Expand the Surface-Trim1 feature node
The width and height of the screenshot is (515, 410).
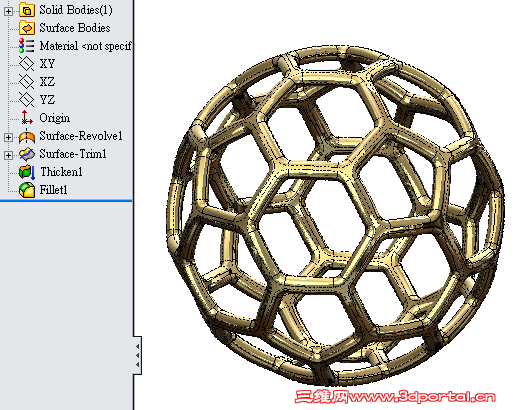pyautogui.click(x=8, y=155)
